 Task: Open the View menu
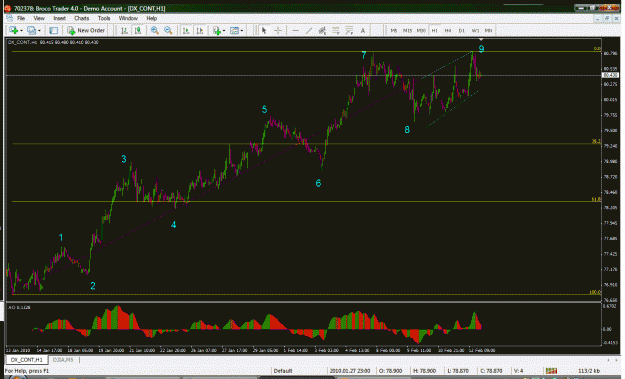pyautogui.click(x=39, y=18)
